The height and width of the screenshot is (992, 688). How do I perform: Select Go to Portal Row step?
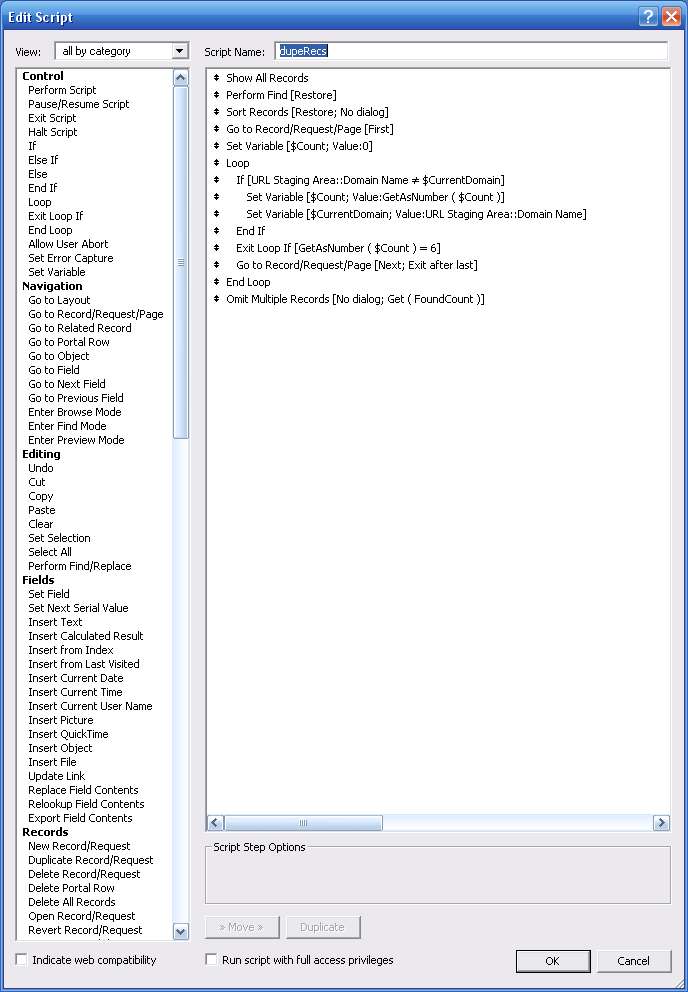(x=69, y=342)
